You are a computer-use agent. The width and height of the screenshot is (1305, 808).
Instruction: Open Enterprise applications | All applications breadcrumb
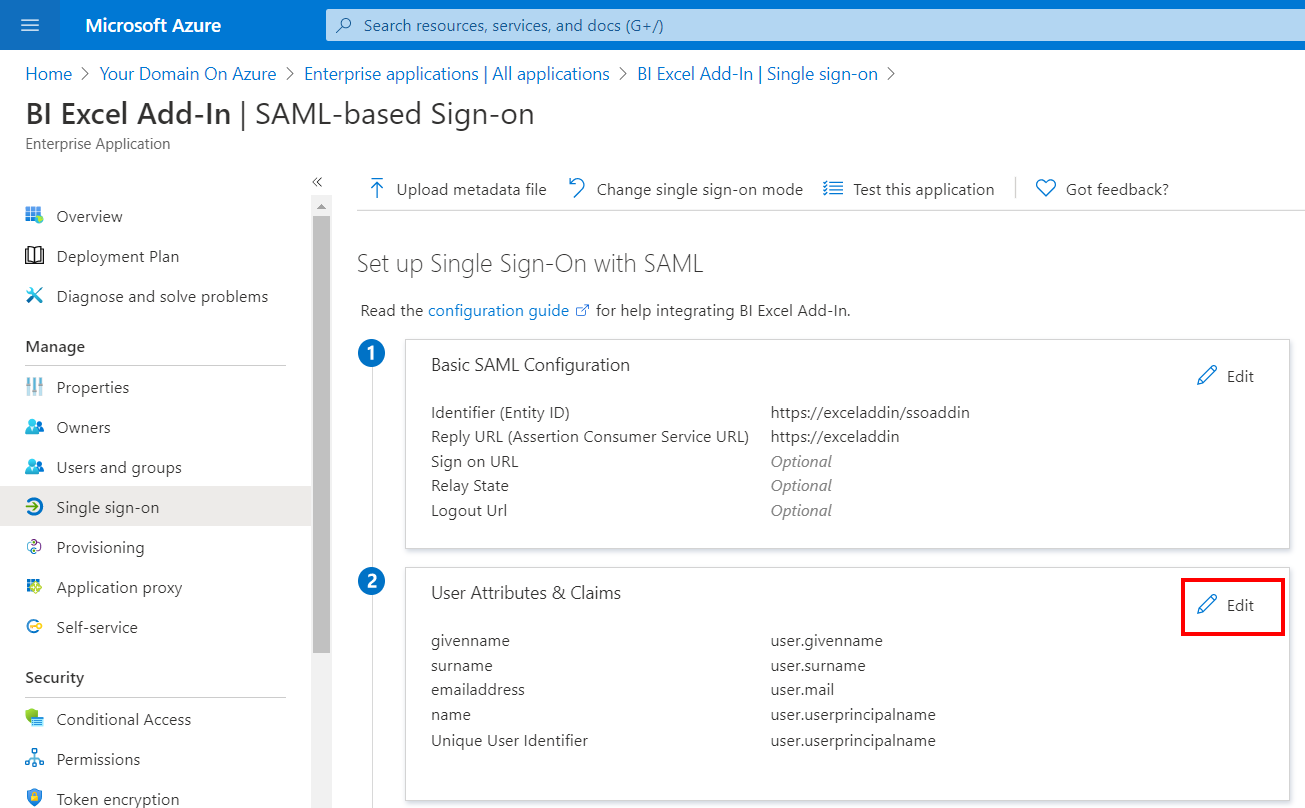click(457, 74)
